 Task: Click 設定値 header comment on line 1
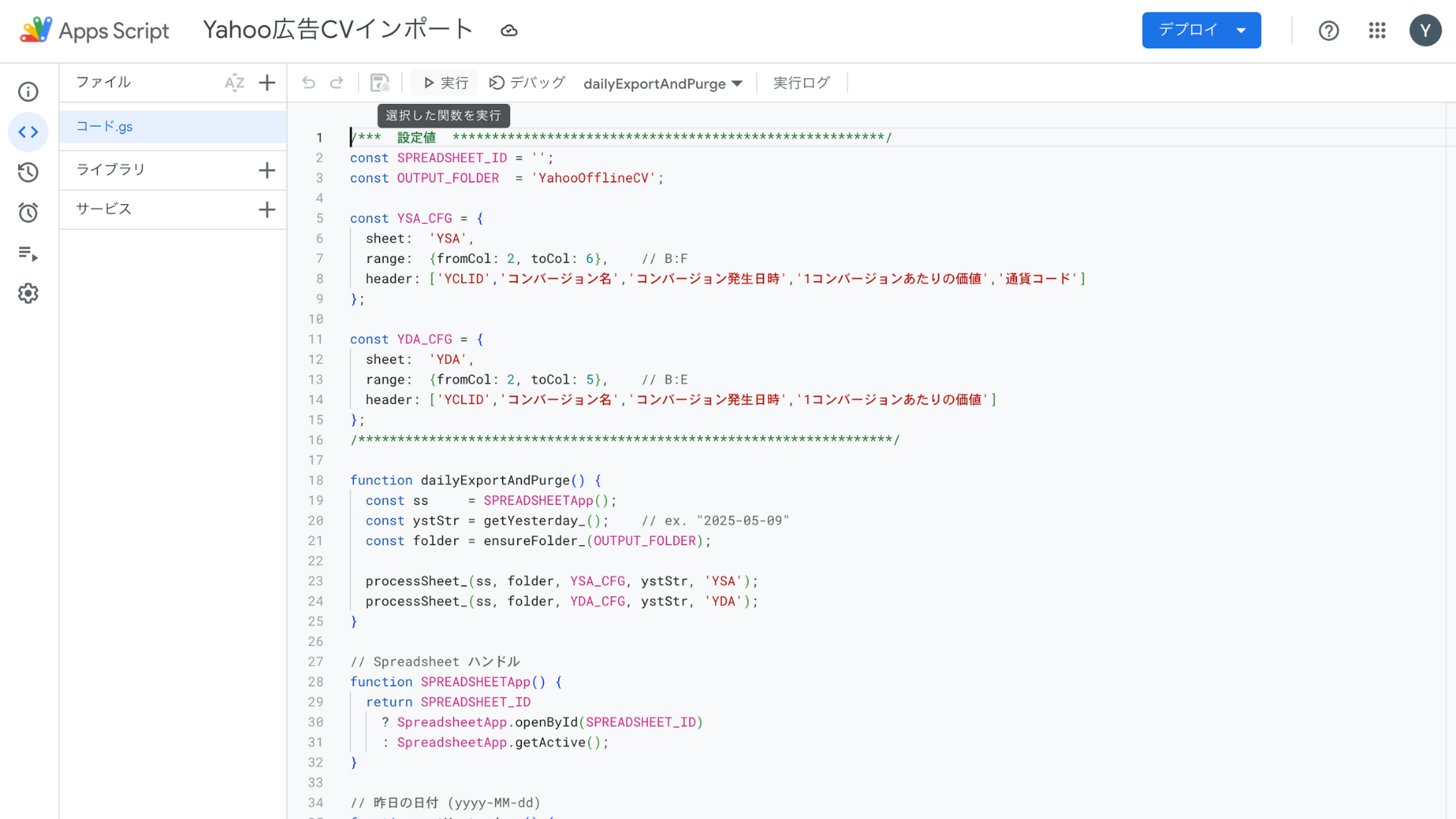tap(416, 137)
